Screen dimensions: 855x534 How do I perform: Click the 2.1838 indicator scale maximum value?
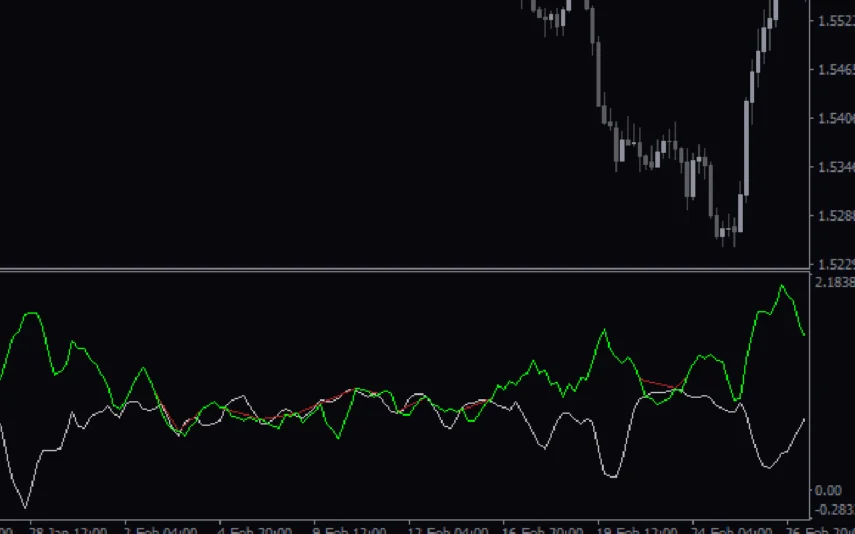point(835,283)
